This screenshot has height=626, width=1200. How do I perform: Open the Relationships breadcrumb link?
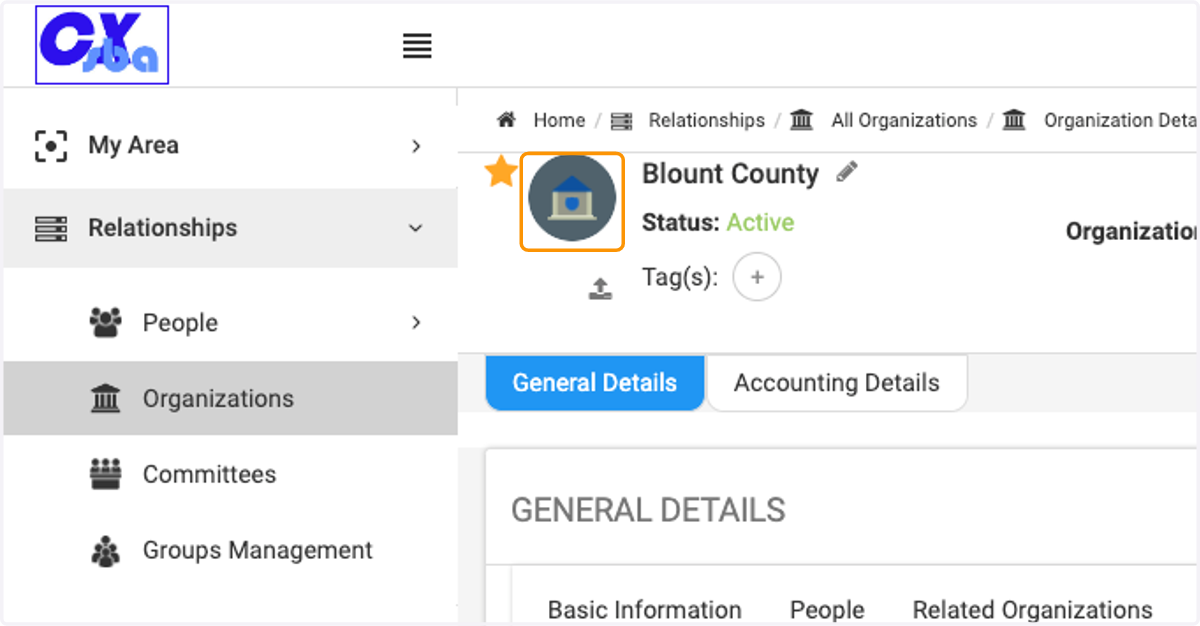706,120
